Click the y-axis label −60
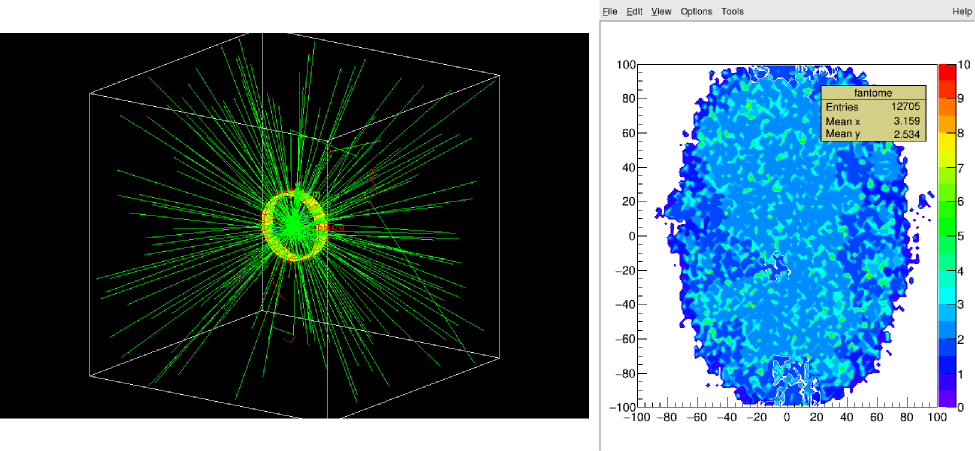This screenshot has width=975, height=451. 625,339
